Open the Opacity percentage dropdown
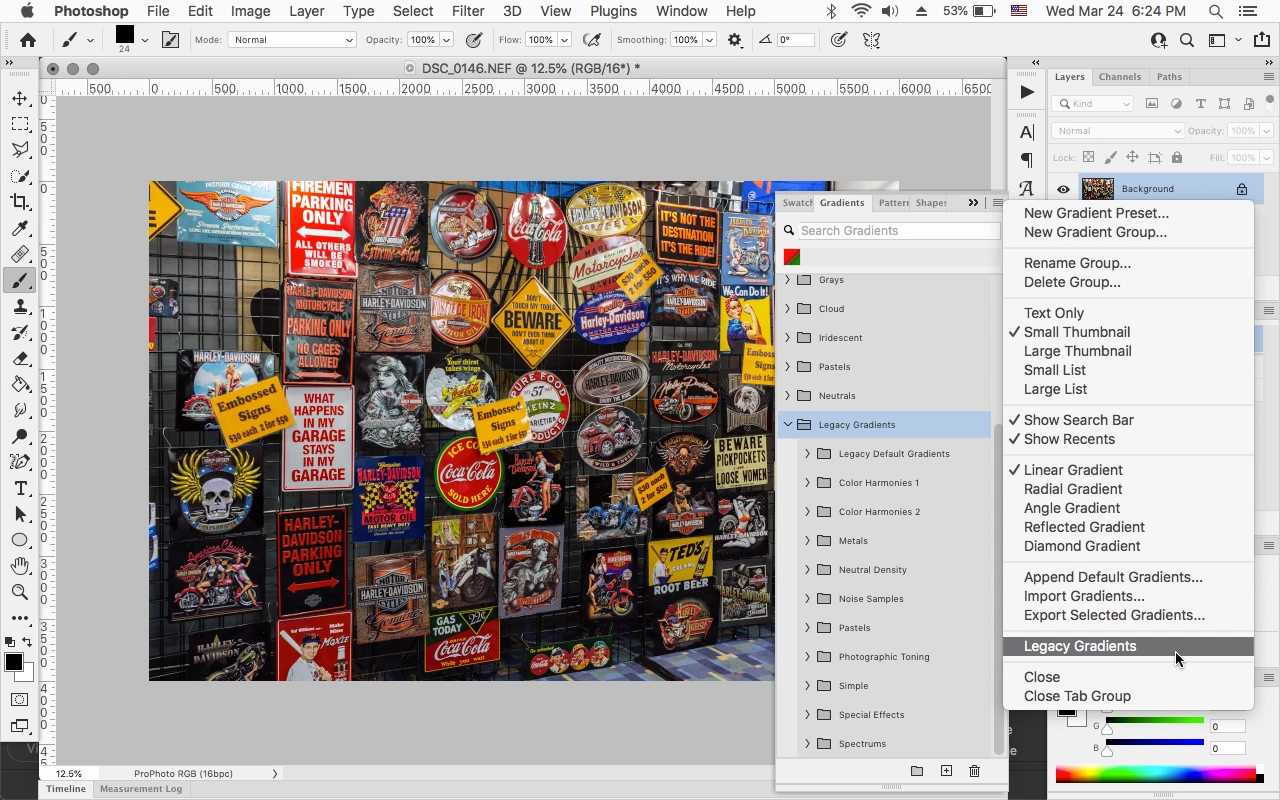 click(x=446, y=40)
